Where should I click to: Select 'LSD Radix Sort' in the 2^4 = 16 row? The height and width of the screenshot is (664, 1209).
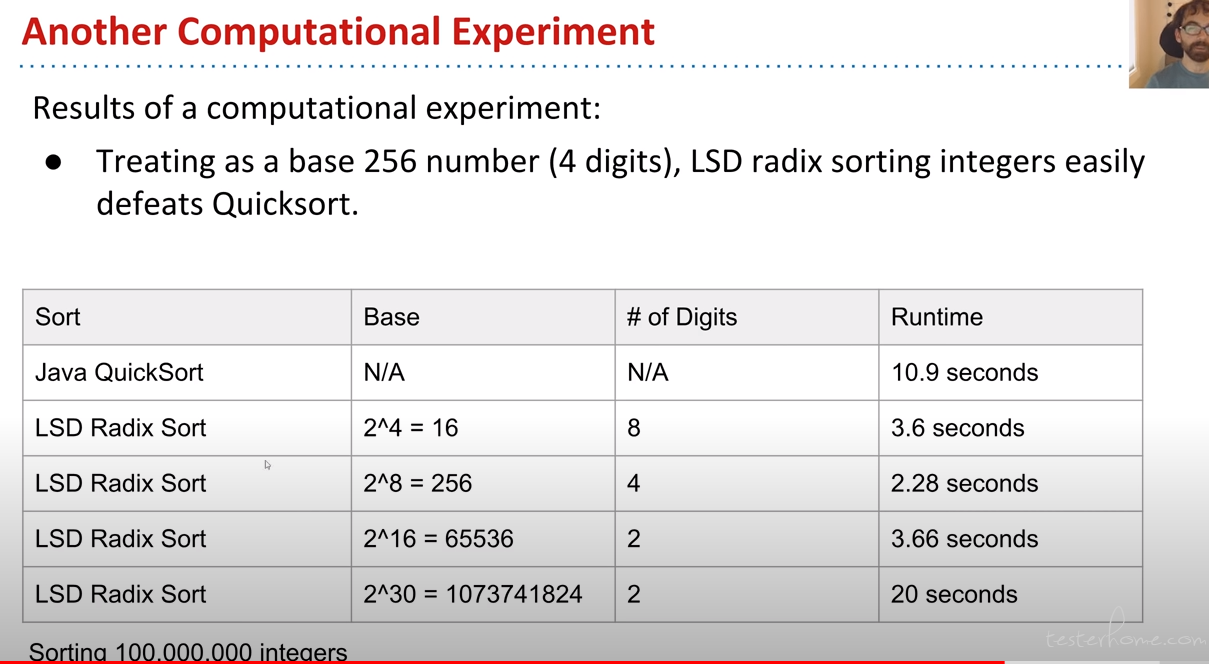point(187,428)
